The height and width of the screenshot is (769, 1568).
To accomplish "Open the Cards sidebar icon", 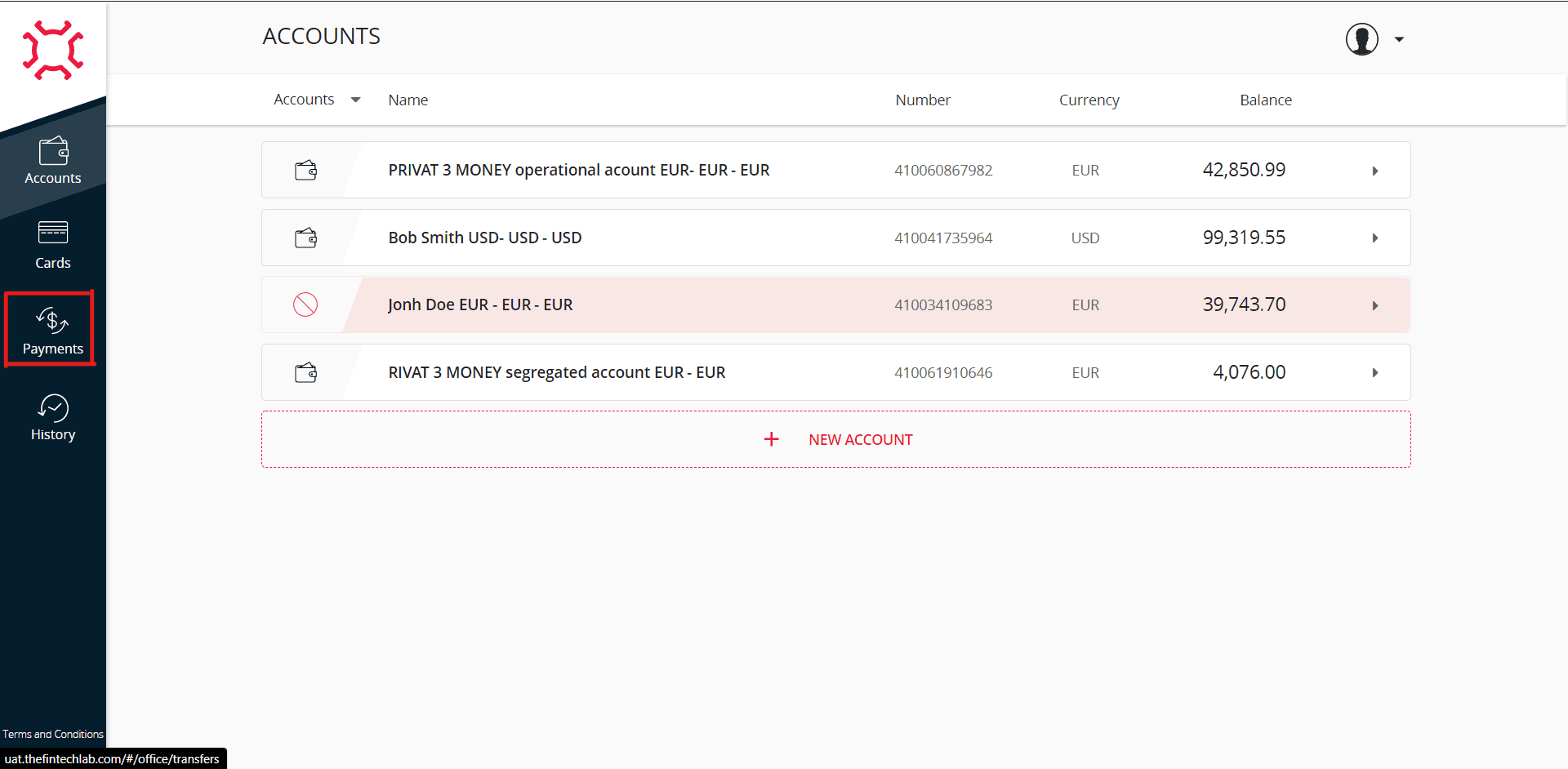I will click(53, 233).
